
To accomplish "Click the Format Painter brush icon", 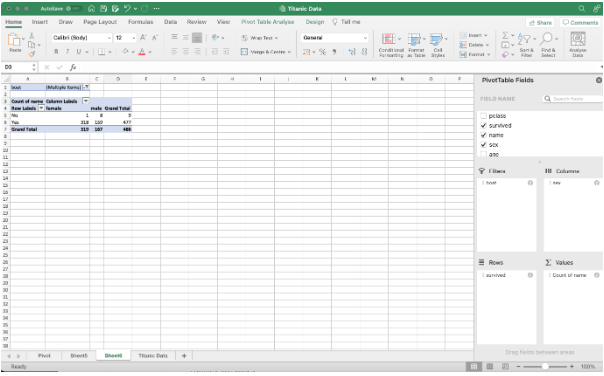I will [x=32, y=54].
